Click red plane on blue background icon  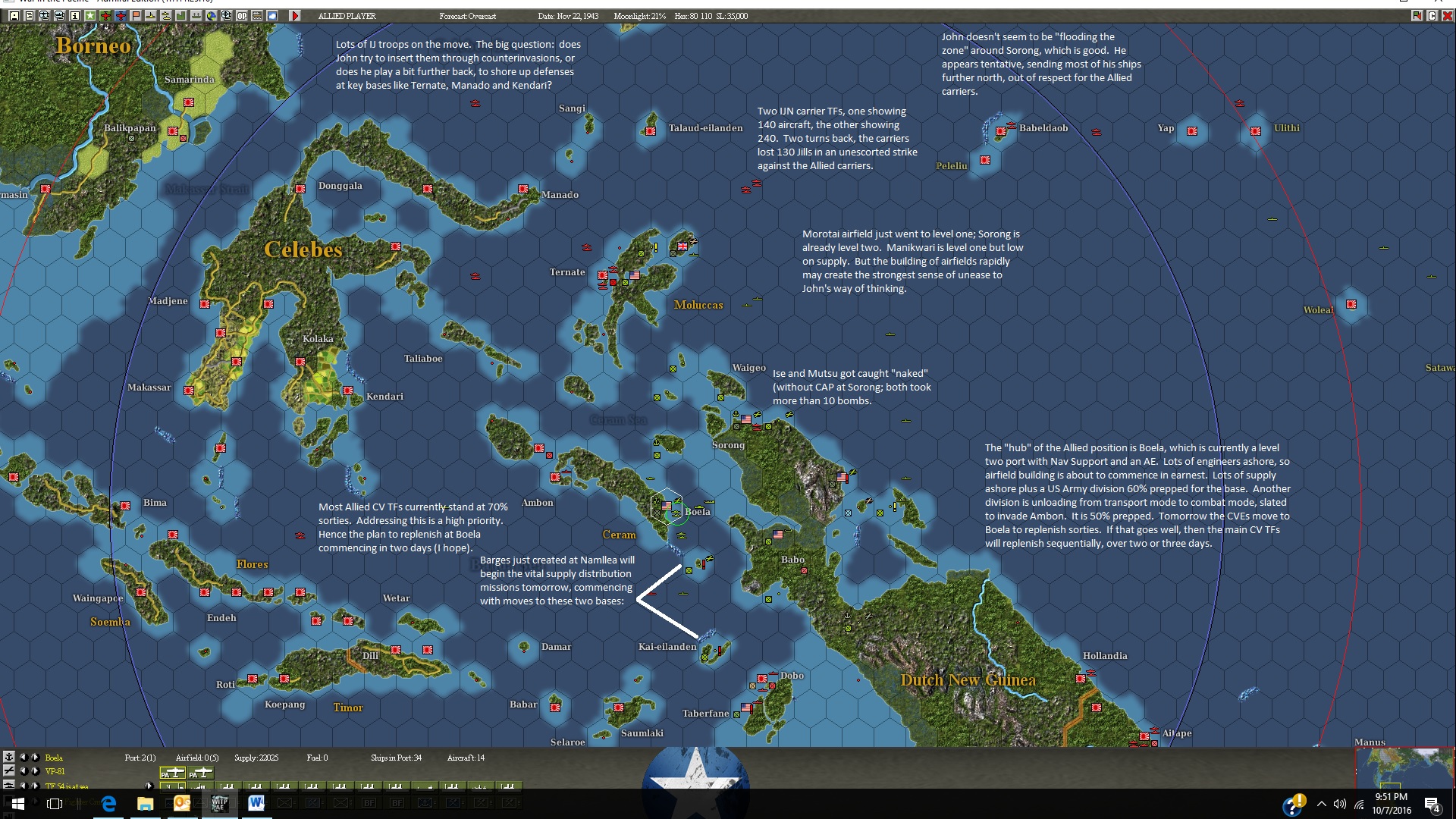click(121, 15)
